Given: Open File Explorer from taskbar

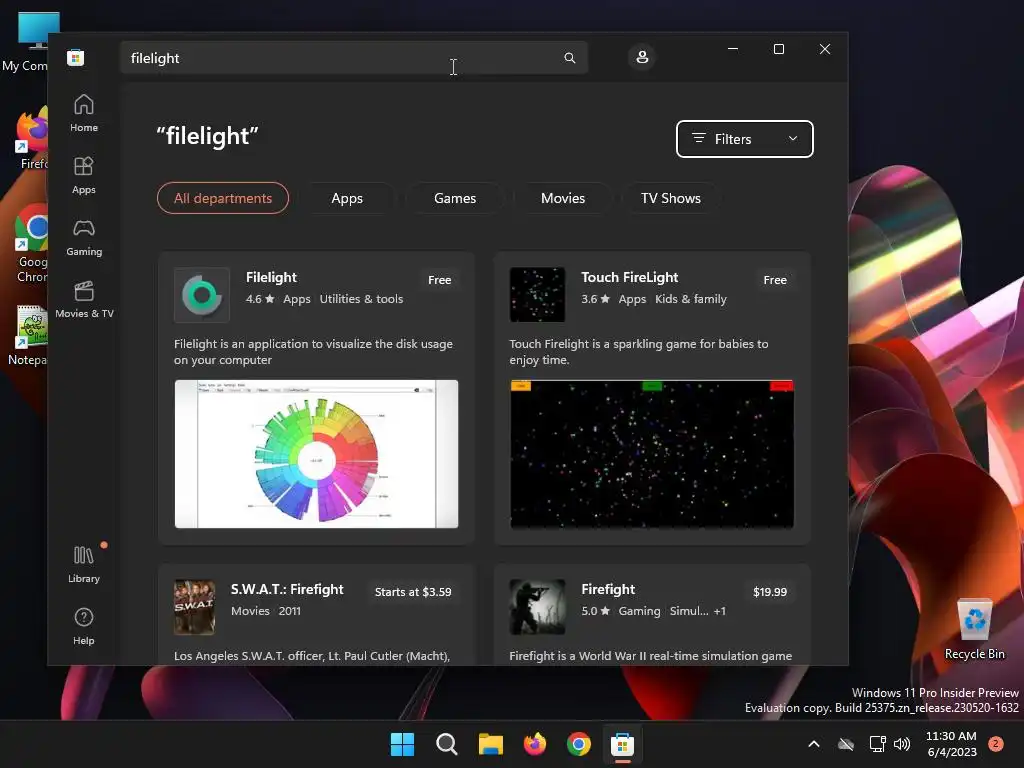Looking at the screenshot, I should coord(490,744).
